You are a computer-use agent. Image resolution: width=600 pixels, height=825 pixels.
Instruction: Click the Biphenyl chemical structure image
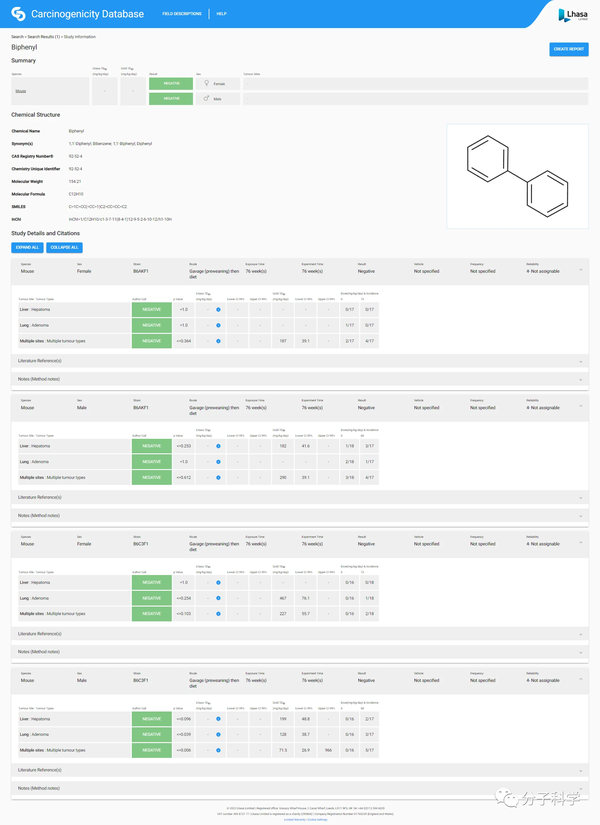point(517,176)
